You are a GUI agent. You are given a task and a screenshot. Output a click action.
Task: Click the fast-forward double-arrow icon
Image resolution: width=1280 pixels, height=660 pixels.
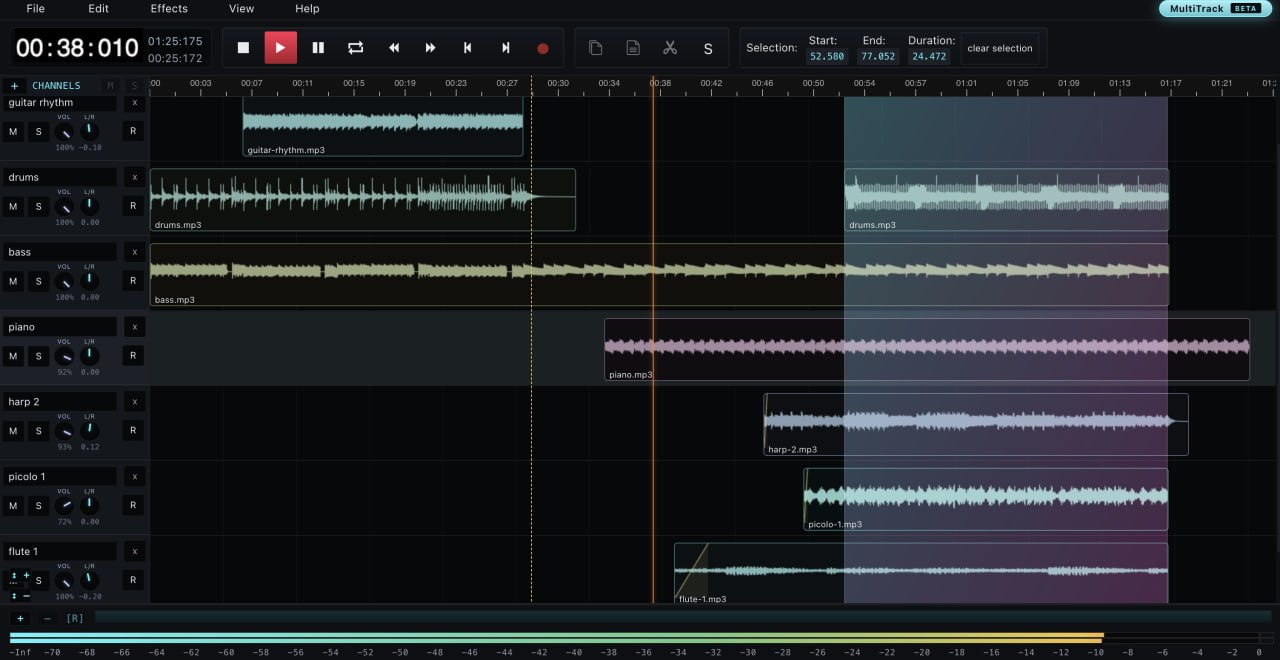point(431,47)
